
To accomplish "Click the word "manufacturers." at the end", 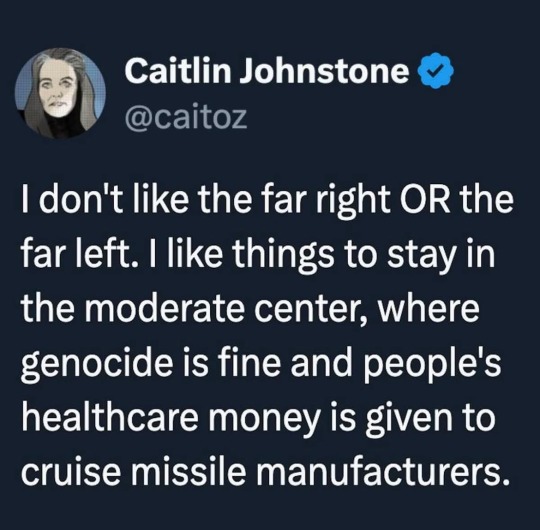I will [382, 469].
